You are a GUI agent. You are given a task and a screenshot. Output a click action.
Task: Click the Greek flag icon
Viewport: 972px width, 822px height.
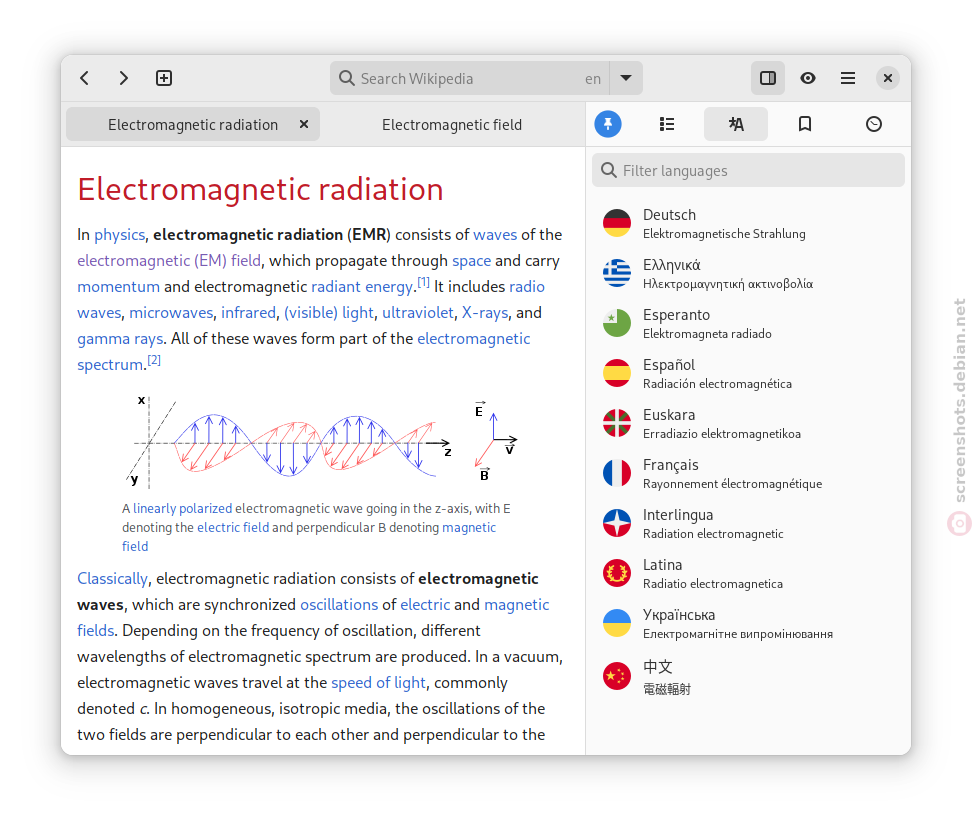tap(617, 273)
